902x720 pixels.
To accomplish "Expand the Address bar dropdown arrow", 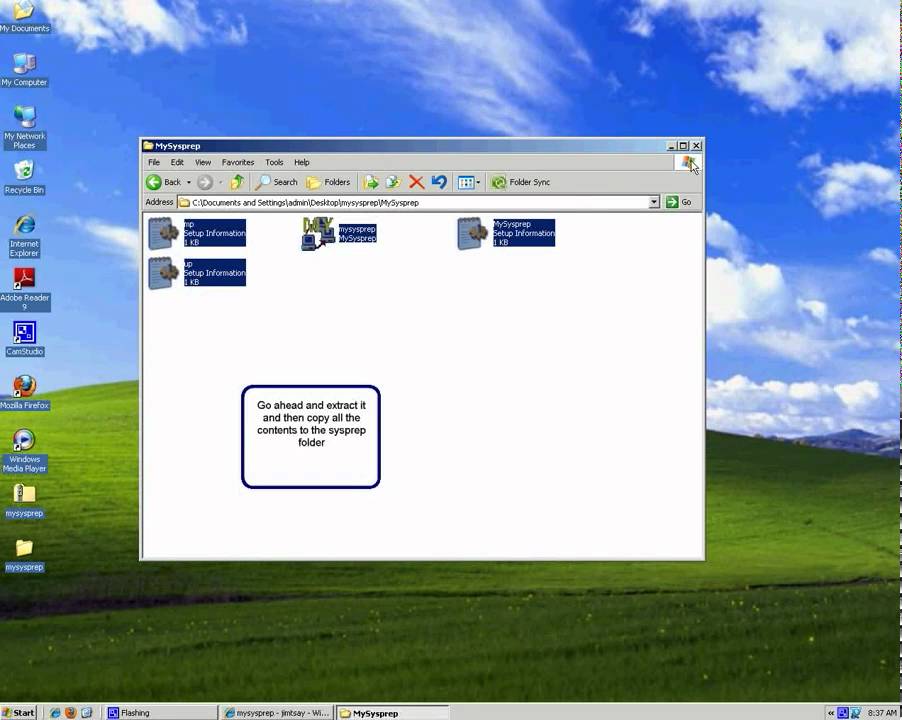I will tap(654, 202).
